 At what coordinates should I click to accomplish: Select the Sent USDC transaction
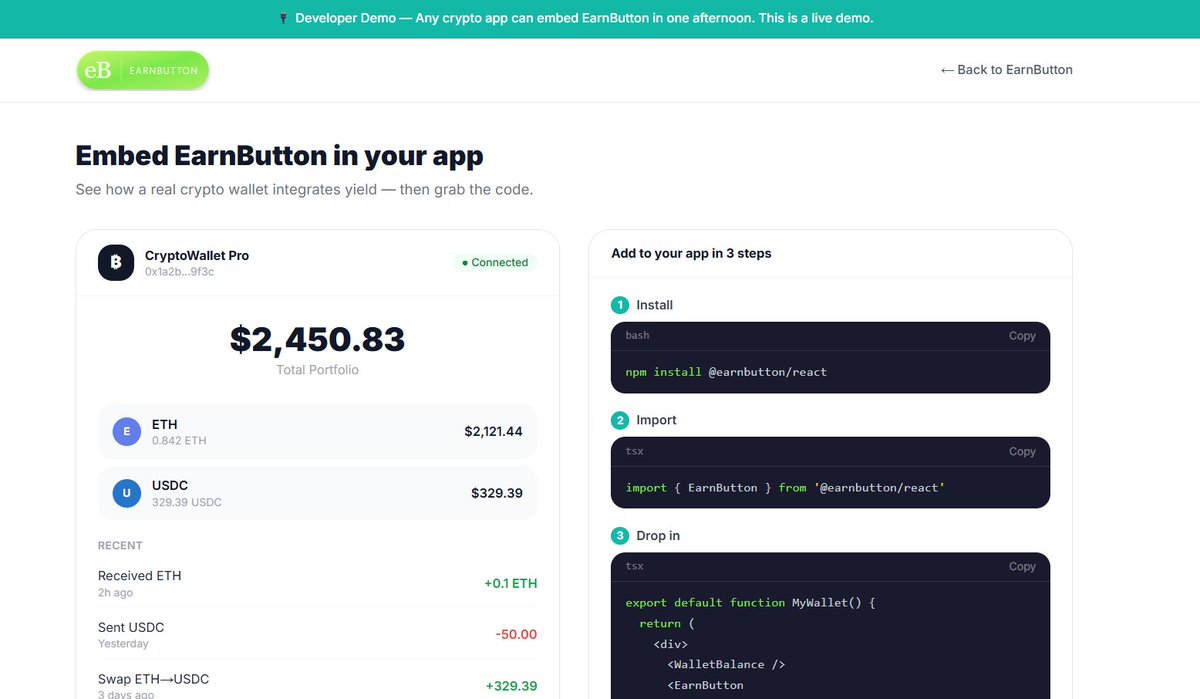tap(318, 635)
